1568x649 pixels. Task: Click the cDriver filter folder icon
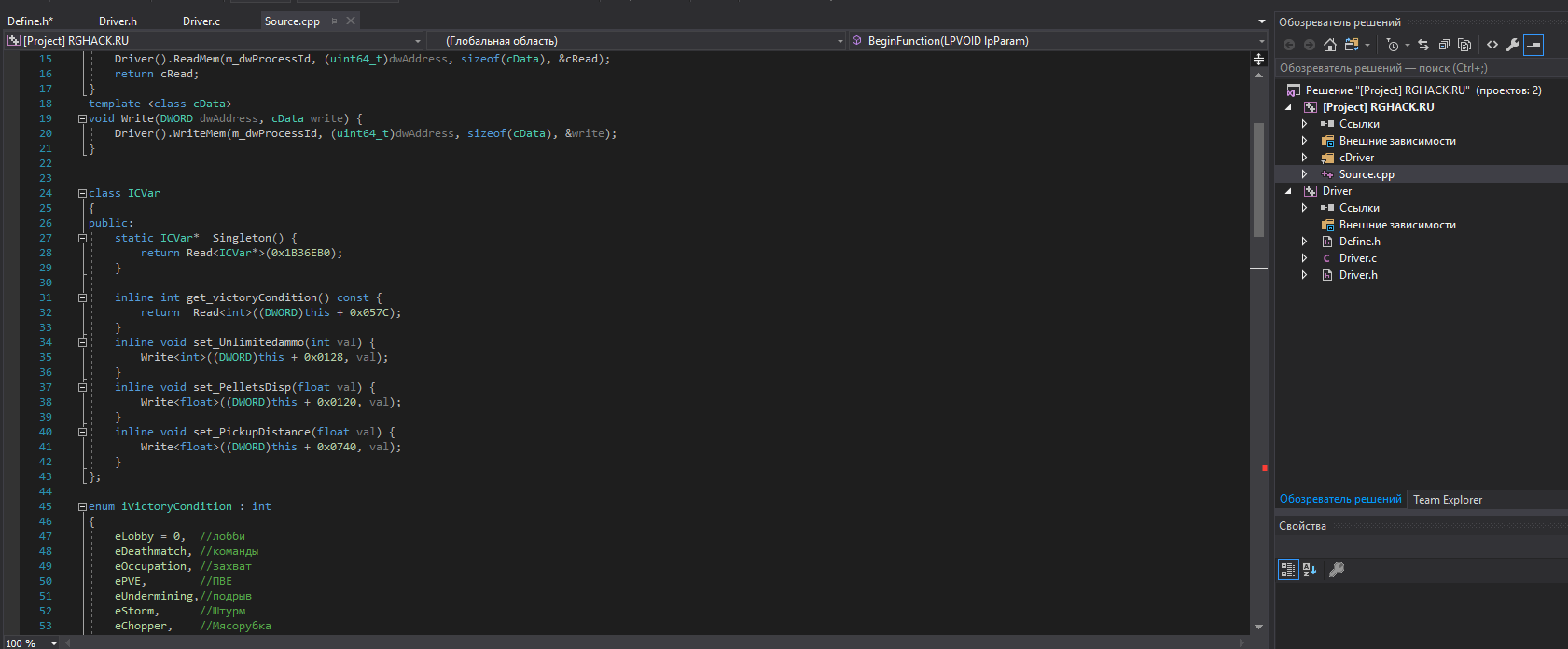(1327, 158)
